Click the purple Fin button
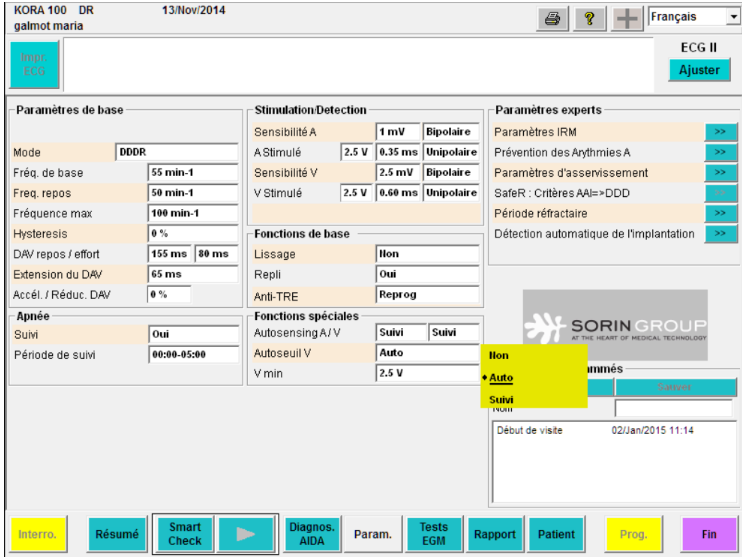742x559 pixels. [x=708, y=534]
